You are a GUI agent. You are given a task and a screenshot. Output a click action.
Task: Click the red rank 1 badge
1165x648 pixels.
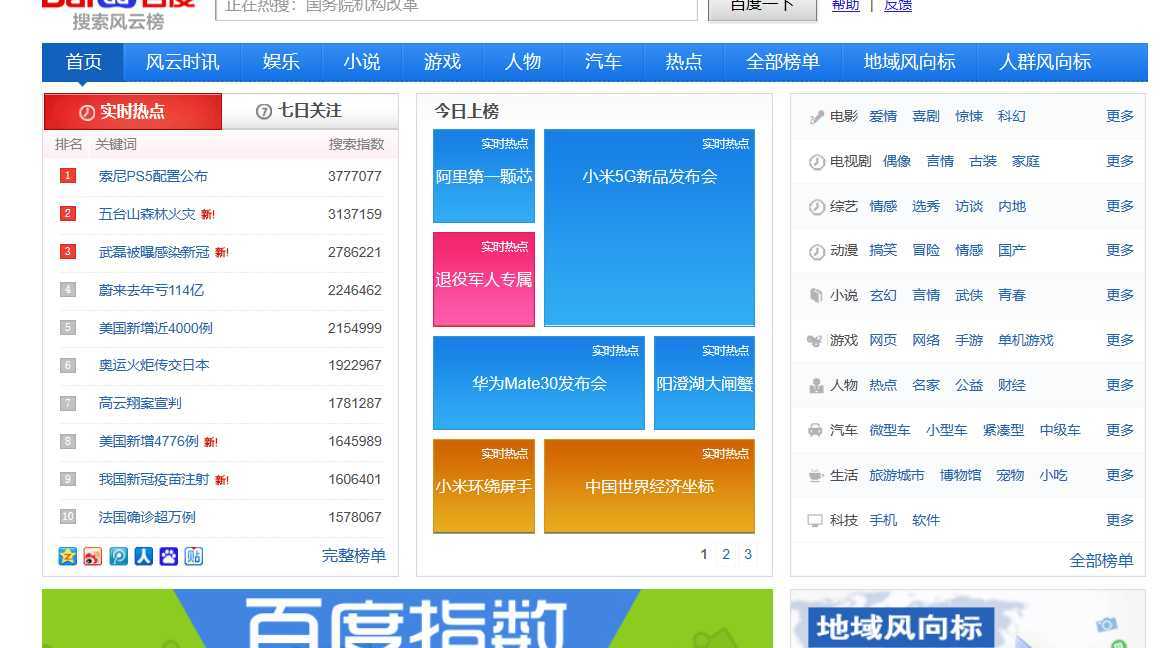pos(68,176)
